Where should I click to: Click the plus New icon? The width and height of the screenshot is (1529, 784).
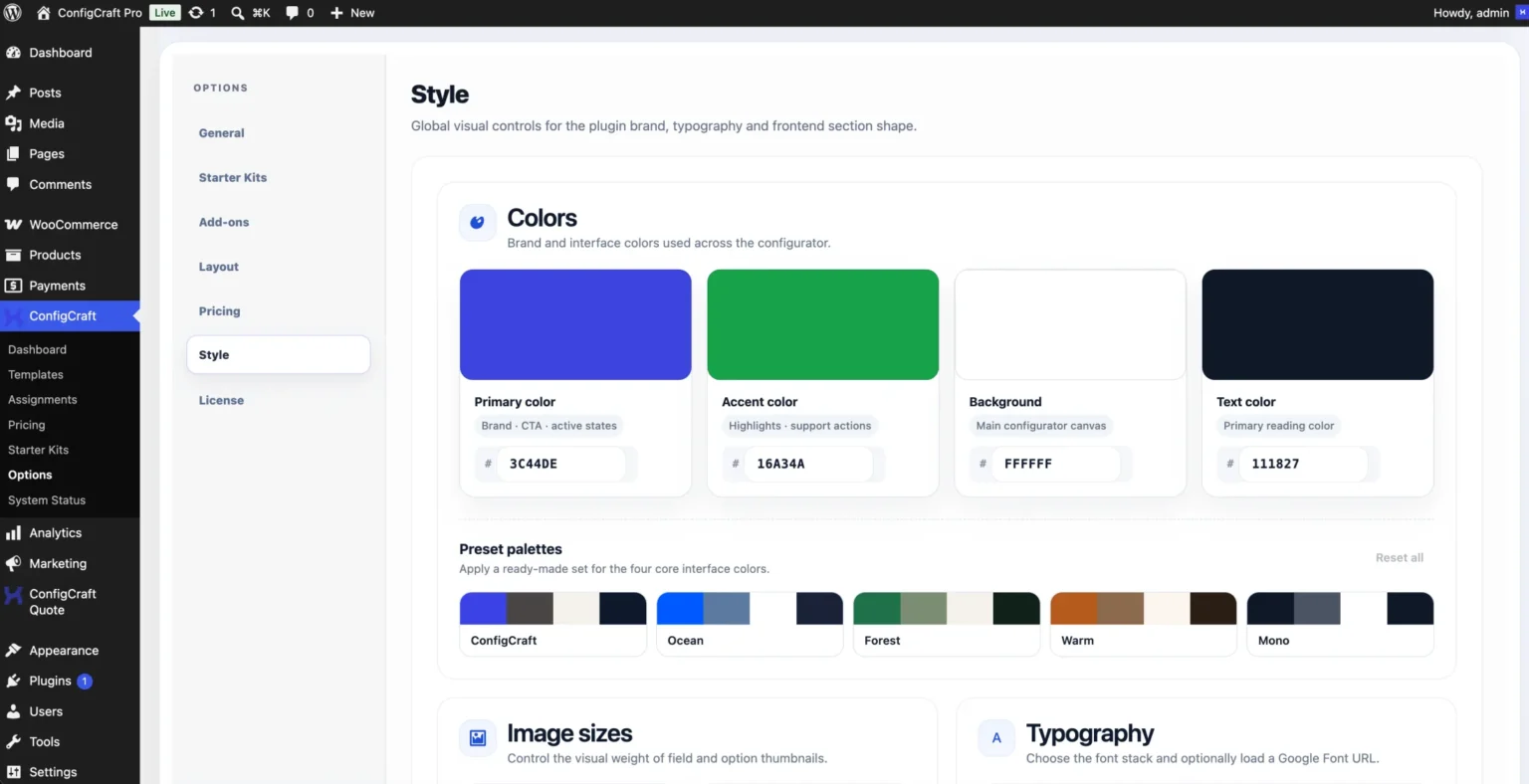tap(336, 13)
